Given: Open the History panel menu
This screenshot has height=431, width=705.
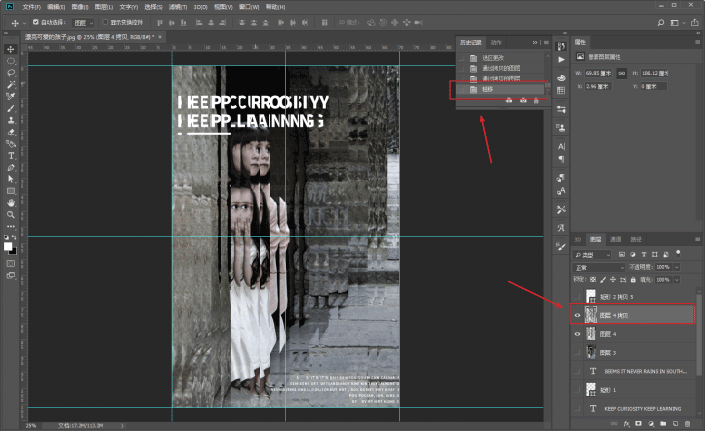Looking at the screenshot, I should [546, 42].
